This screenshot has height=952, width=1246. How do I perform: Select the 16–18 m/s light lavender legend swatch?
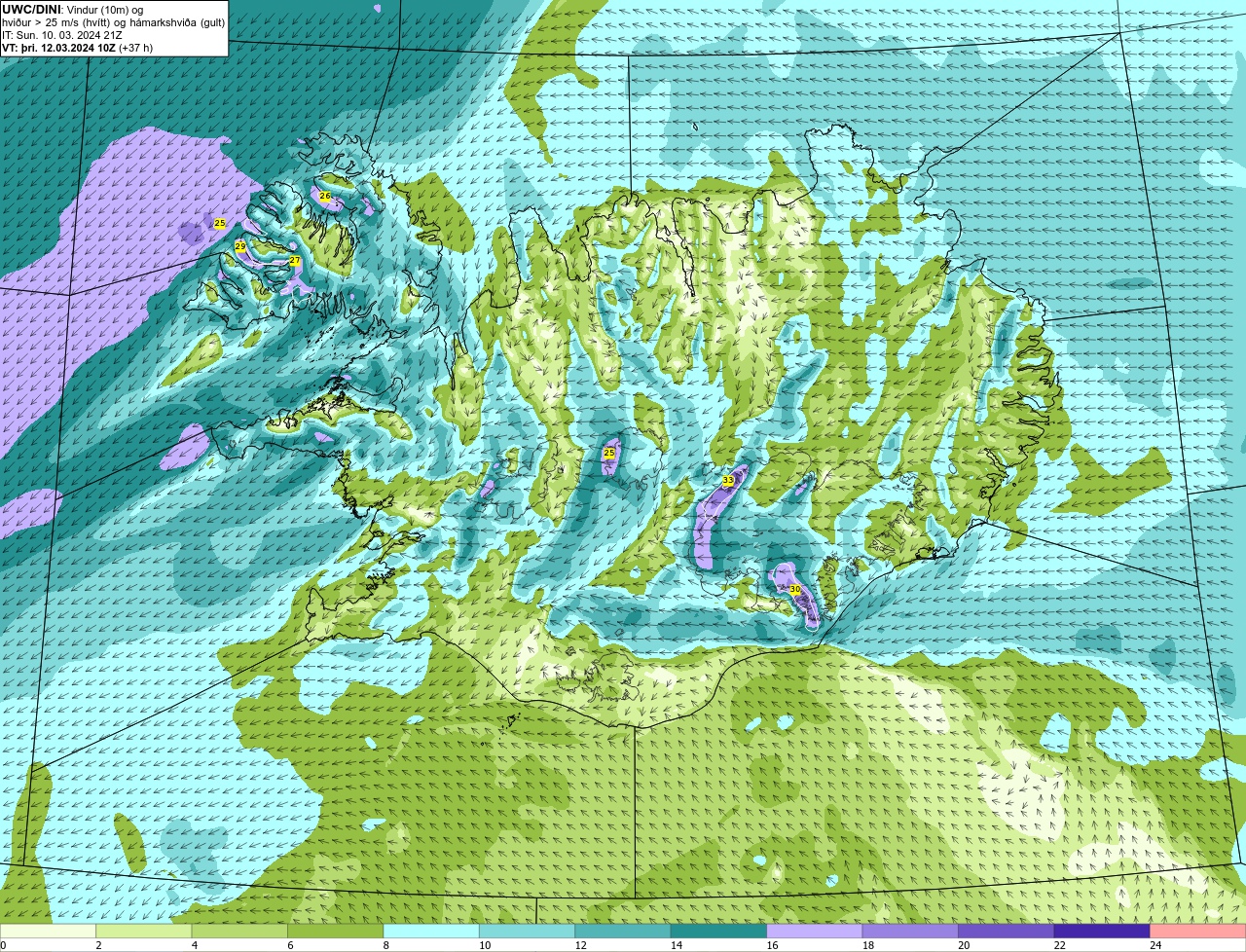(815, 931)
